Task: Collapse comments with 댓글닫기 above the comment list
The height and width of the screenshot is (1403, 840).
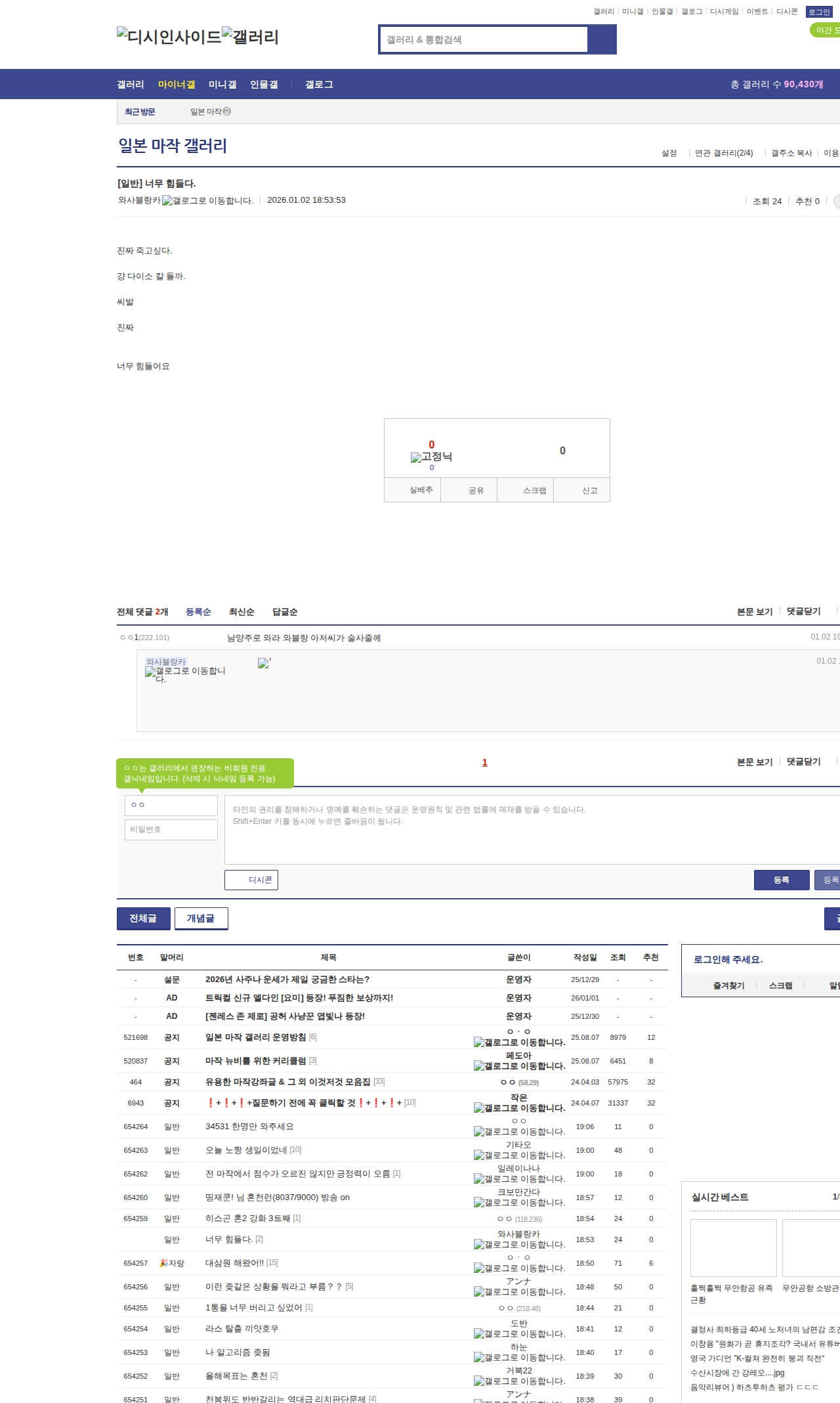Action: 803,611
